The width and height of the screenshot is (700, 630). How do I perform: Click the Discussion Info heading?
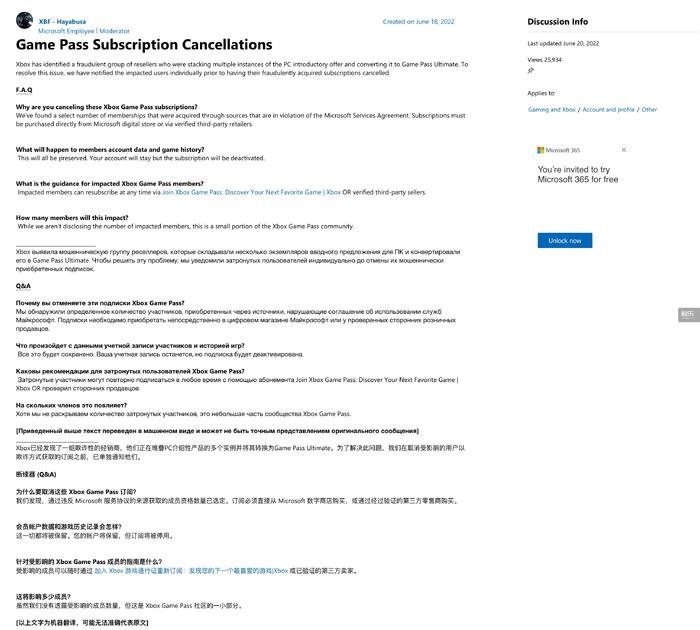(557, 21)
